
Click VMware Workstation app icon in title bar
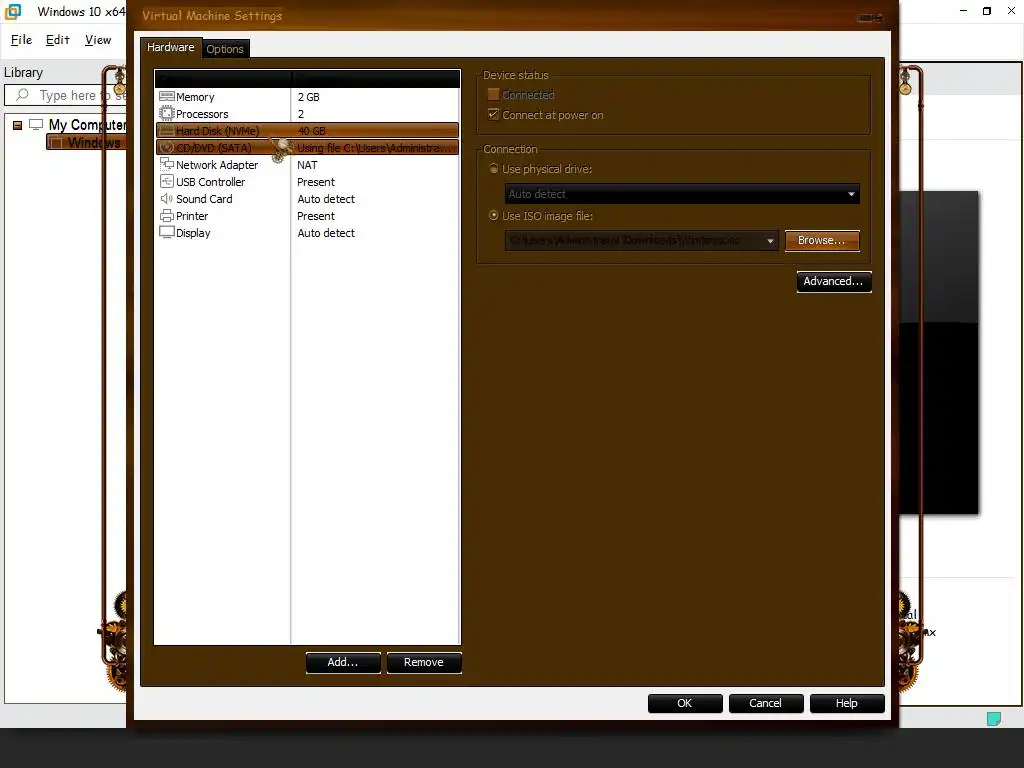[x=13, y=11]
